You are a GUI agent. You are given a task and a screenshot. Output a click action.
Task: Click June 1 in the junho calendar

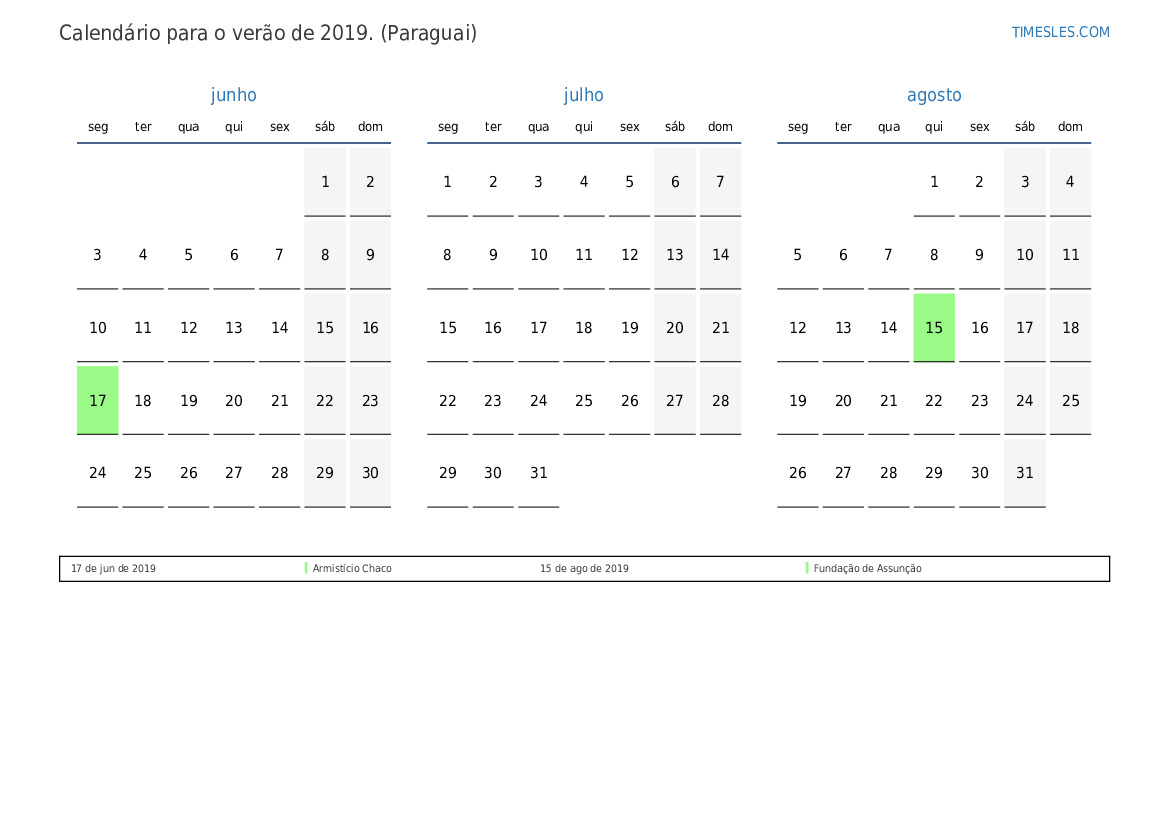pyautogui.click(x=325, y=182)
